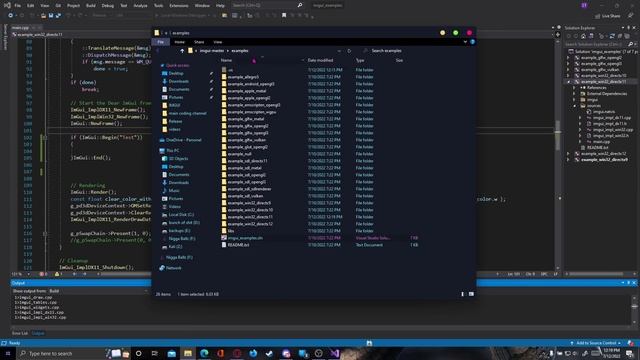Collapse the sources folder node

click(574, 106)
